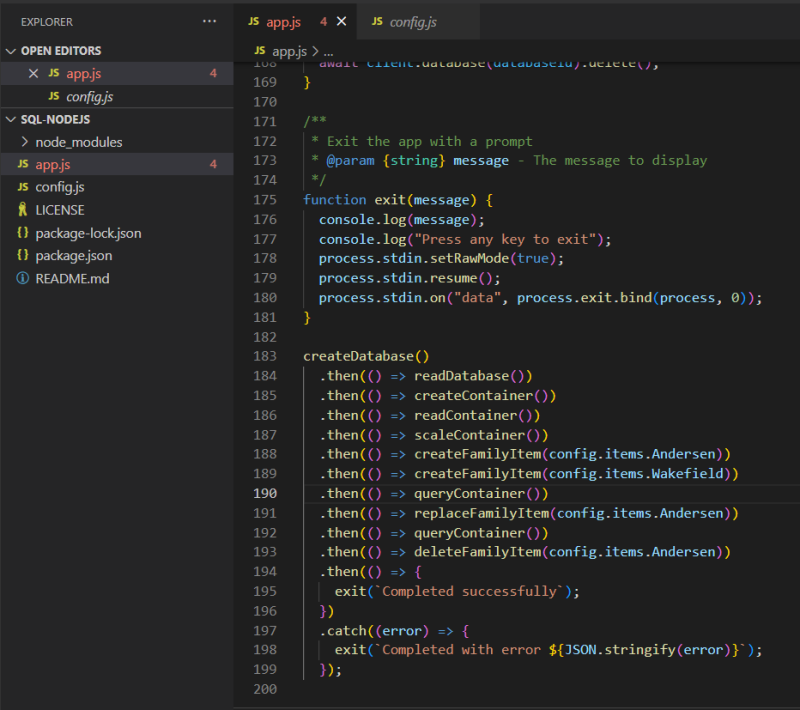This screenshot has height=710, width=800.
Task: Close the app.js editor tab
Action: coord(342,22)
